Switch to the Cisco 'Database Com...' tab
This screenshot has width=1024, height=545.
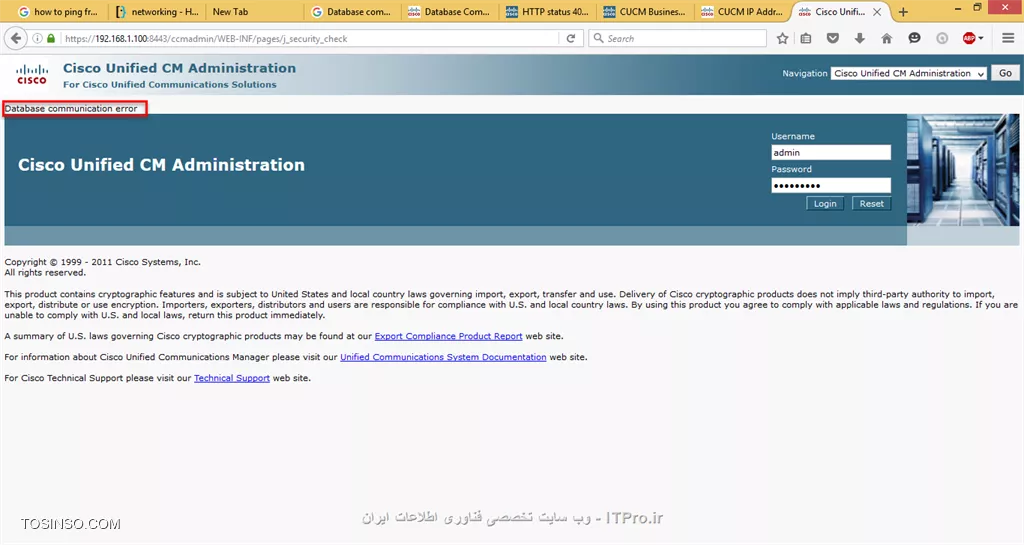tap(449, 12)
